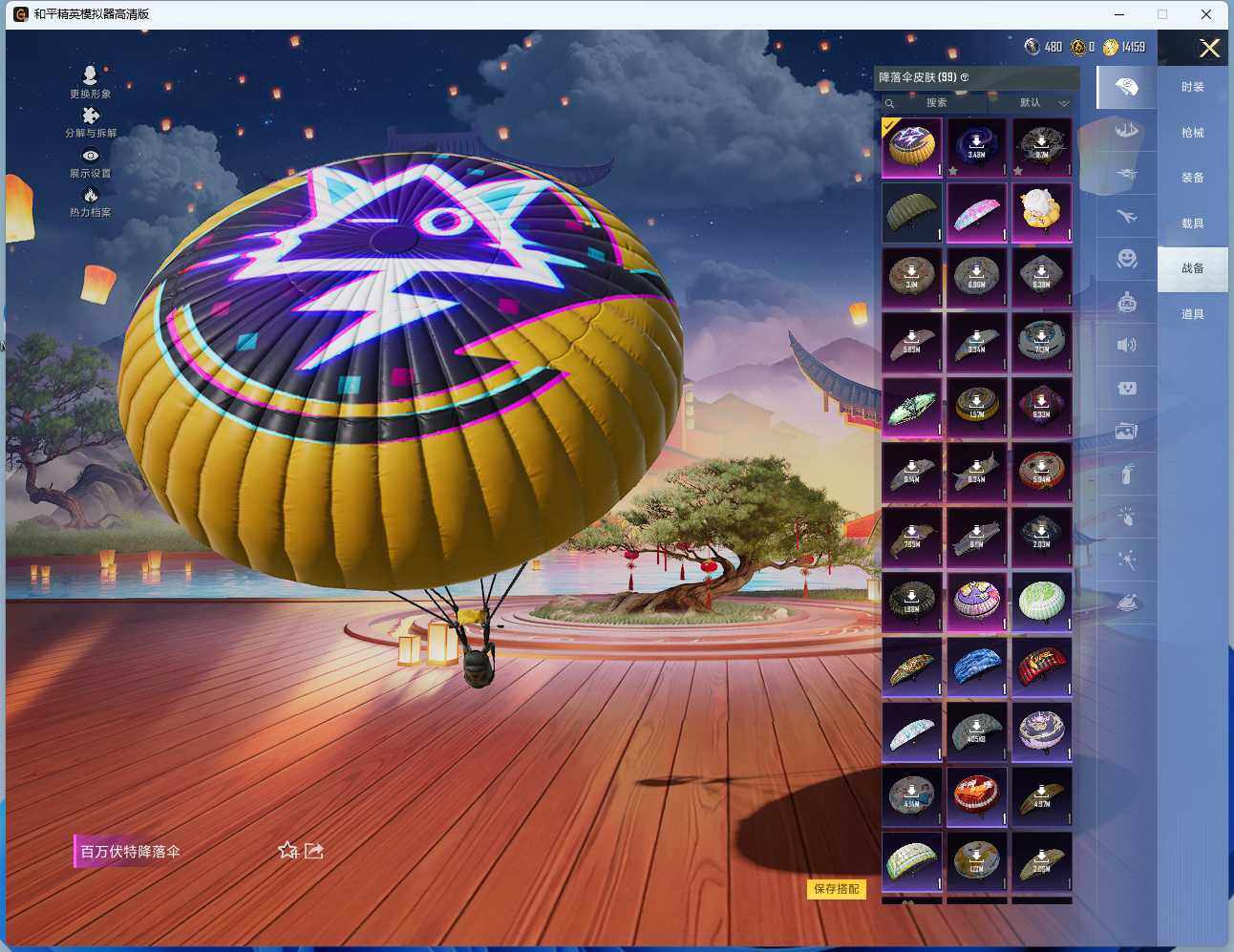1234x952 pixels.
Task: Select the square mask face subcategory icon
Action: (1127, 388)
